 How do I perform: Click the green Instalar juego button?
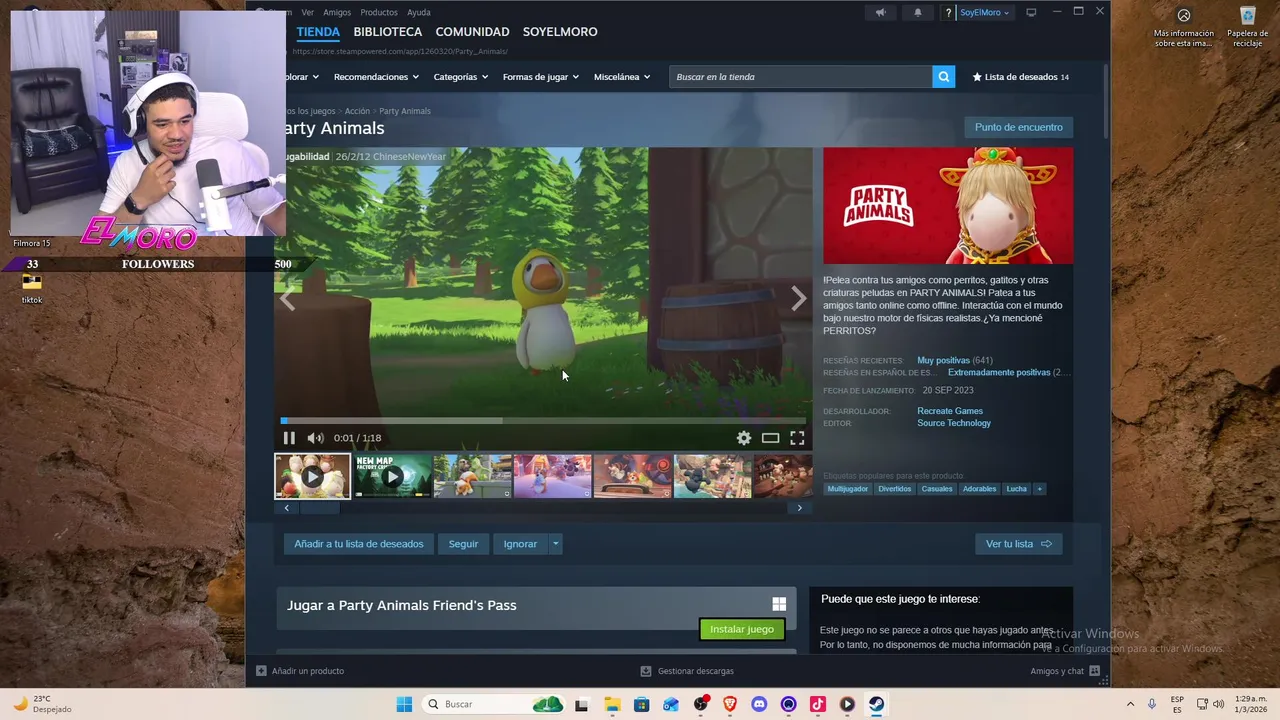[x=742, y=629]
